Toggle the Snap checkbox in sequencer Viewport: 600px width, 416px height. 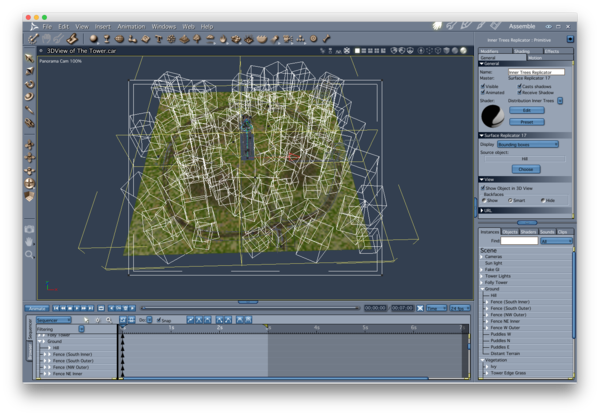coord(159,320)
